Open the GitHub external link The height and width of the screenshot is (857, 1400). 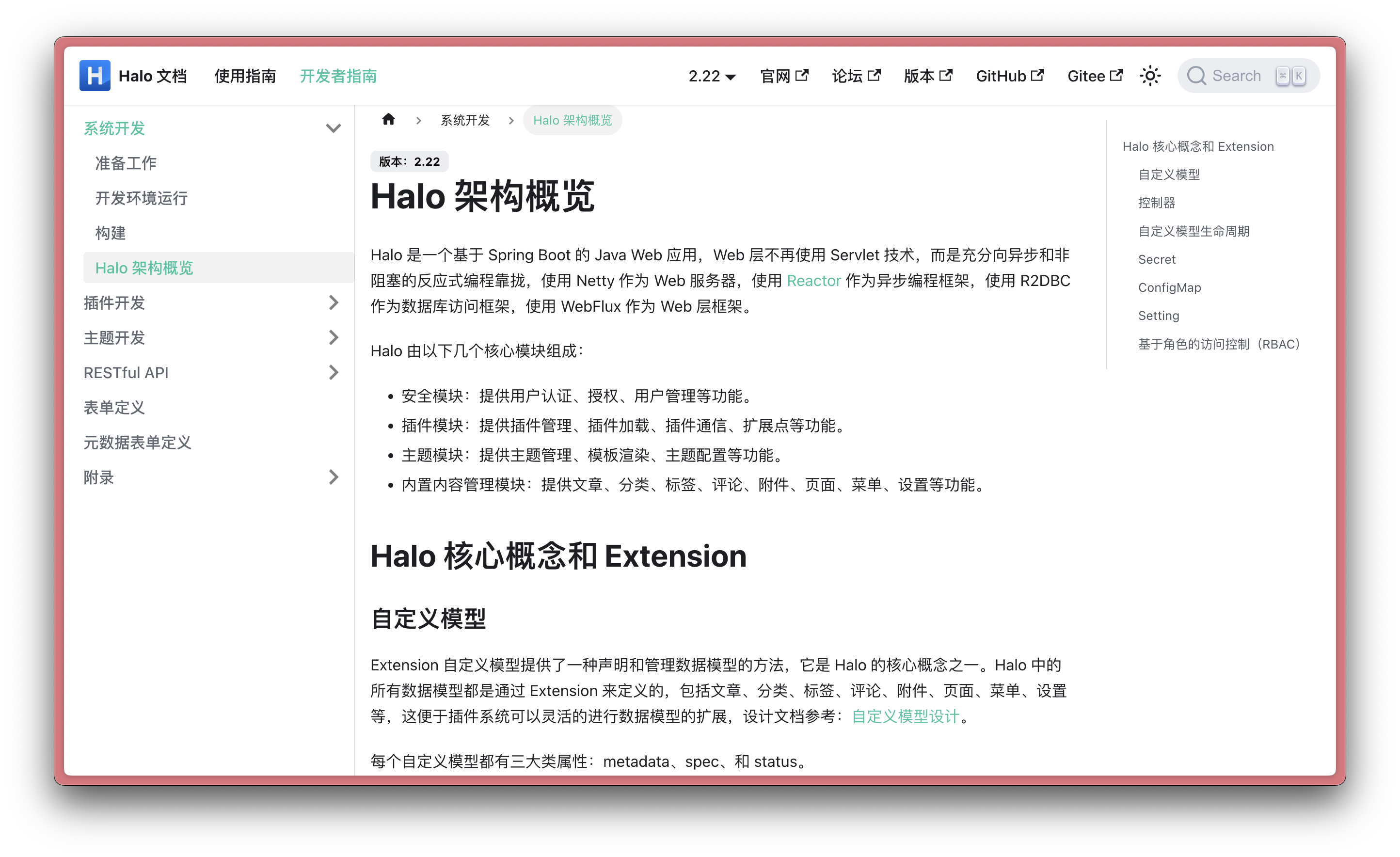1009,76
